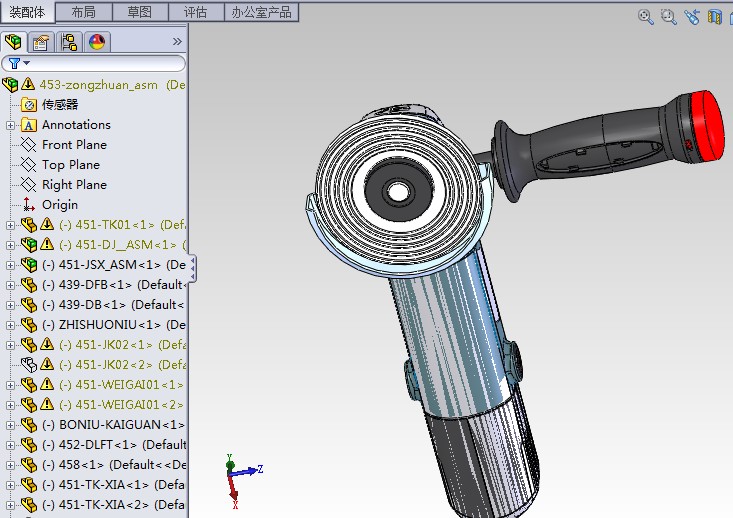This screenshot has height=518, width=733.
Task: Click the Zoom to Fit magnifier icon
Action: [x=646, y=17]
